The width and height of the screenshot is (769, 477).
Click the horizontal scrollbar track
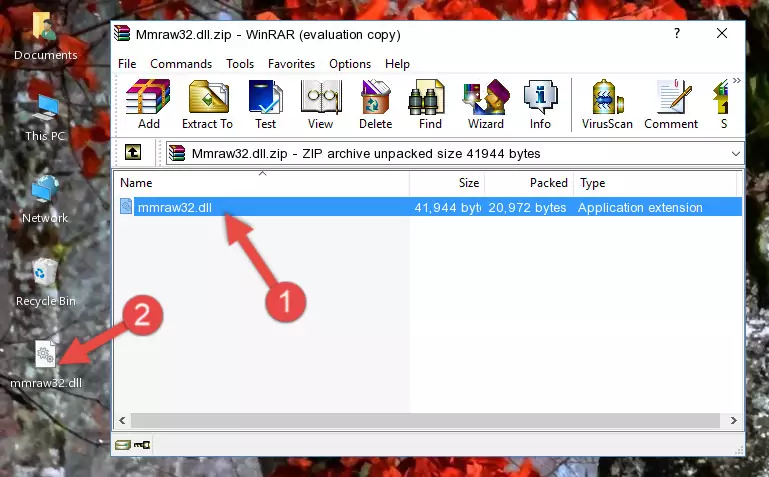tap(425, 420)
